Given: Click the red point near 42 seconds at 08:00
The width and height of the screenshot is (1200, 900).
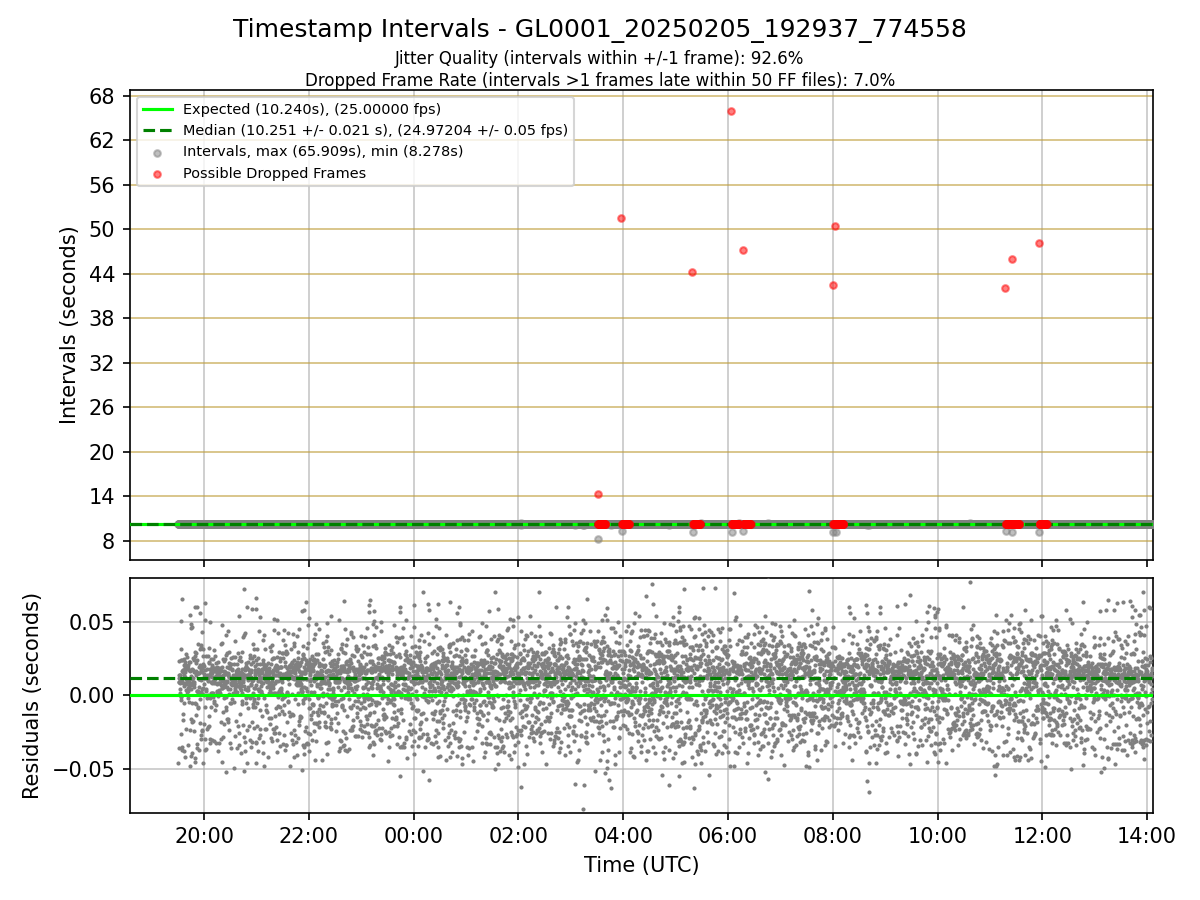Looking at the screenshot, I should [x=833, y=285].
